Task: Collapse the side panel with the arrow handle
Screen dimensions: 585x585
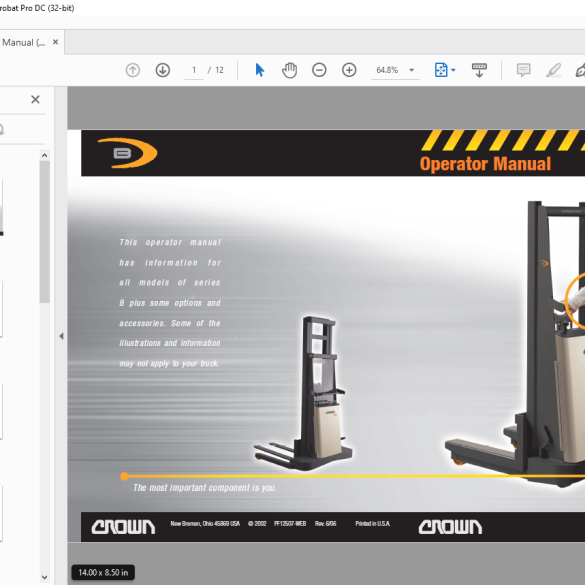Action: (61, 336)
